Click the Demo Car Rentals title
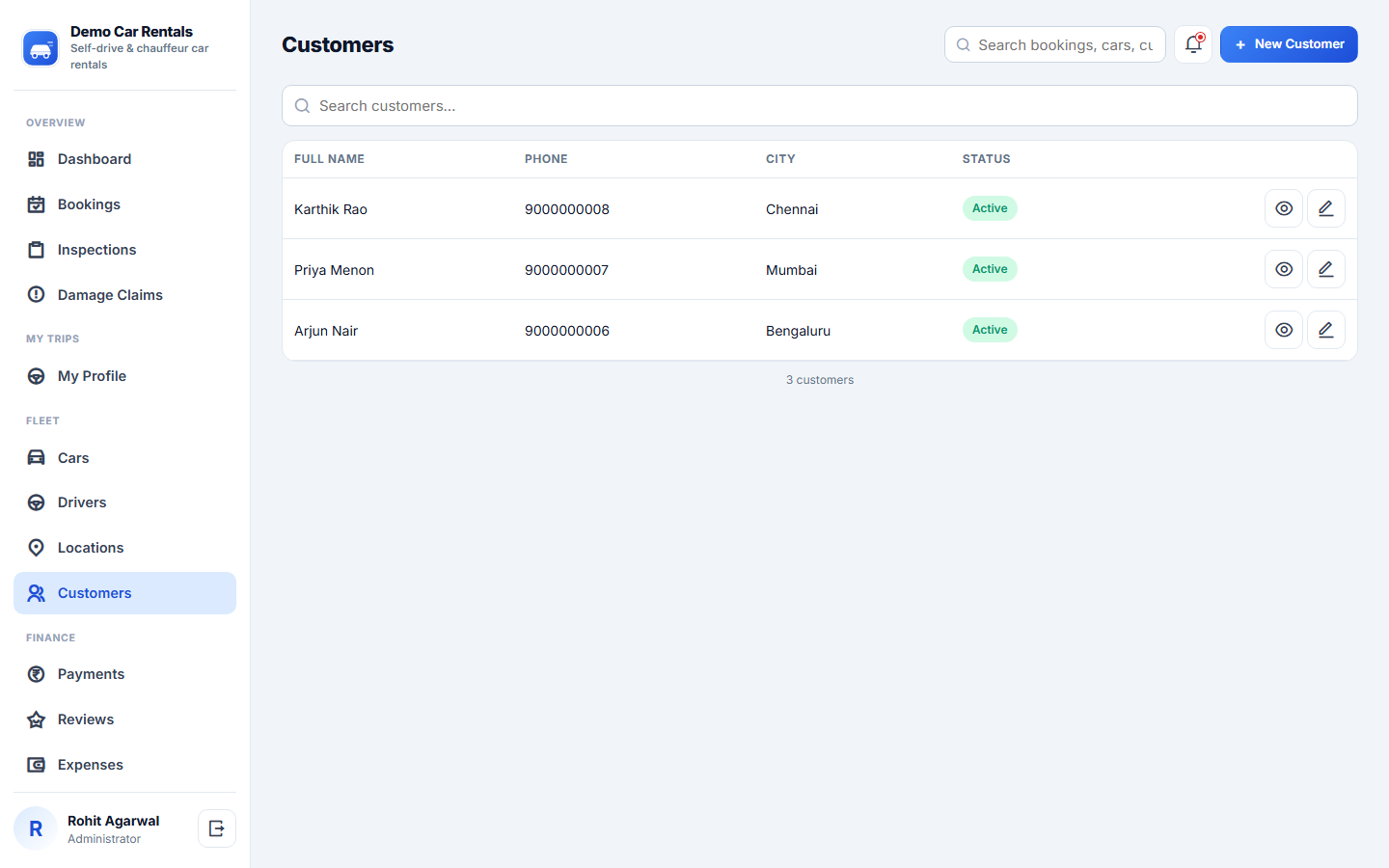Image resolution: width=1389 pixels, height=868 pixels. coord(131,32)
